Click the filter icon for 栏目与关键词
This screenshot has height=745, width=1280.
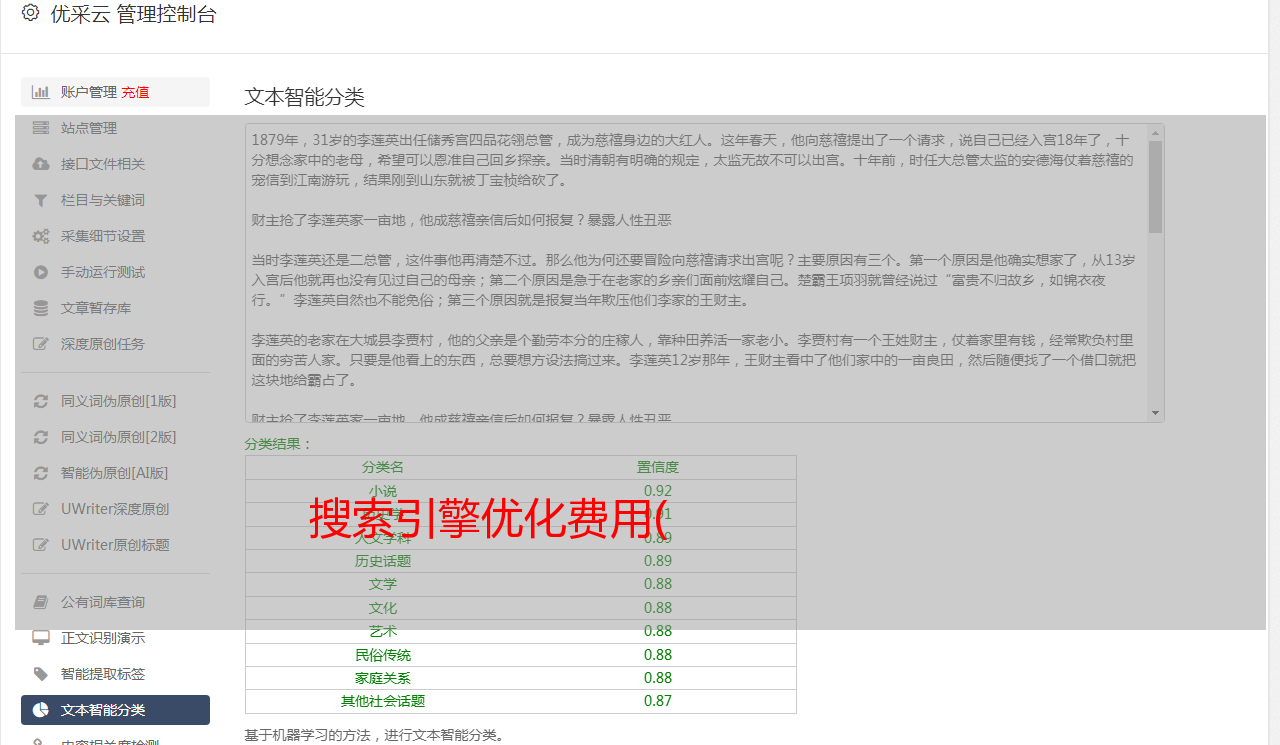[40, 200]
